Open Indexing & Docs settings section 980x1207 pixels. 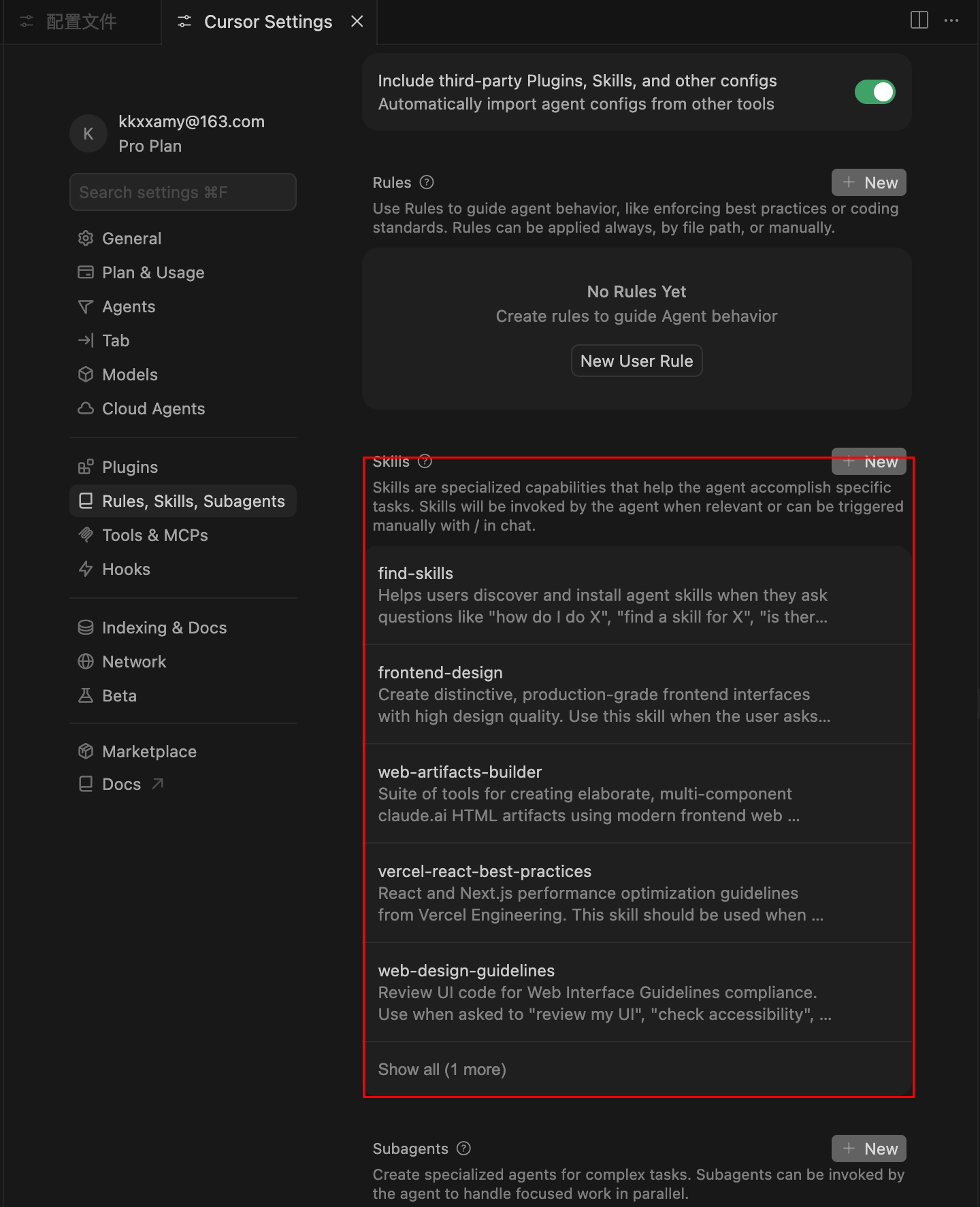pyautogui.click(x=183, y=628)
